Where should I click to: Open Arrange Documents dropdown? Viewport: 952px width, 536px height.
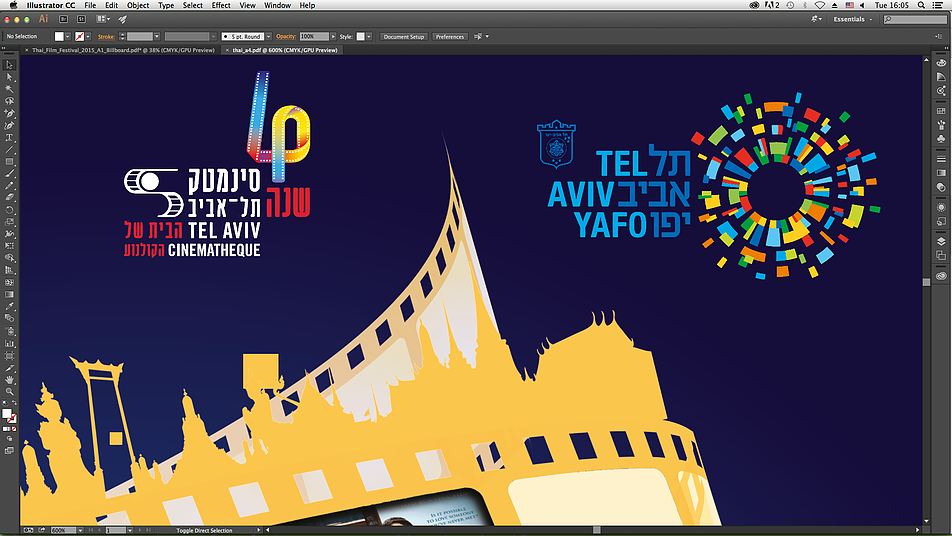103,19
